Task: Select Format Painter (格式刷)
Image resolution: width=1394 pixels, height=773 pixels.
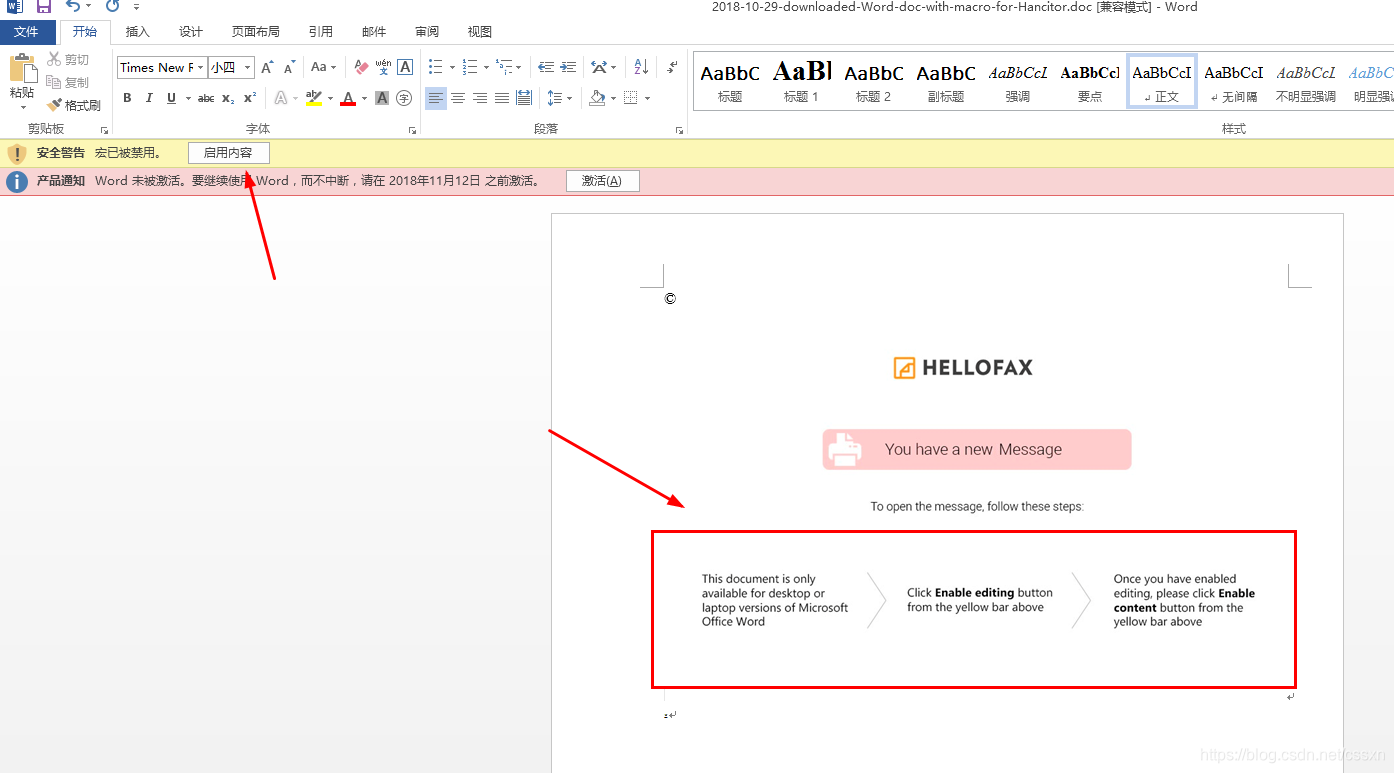Action: 73,105
